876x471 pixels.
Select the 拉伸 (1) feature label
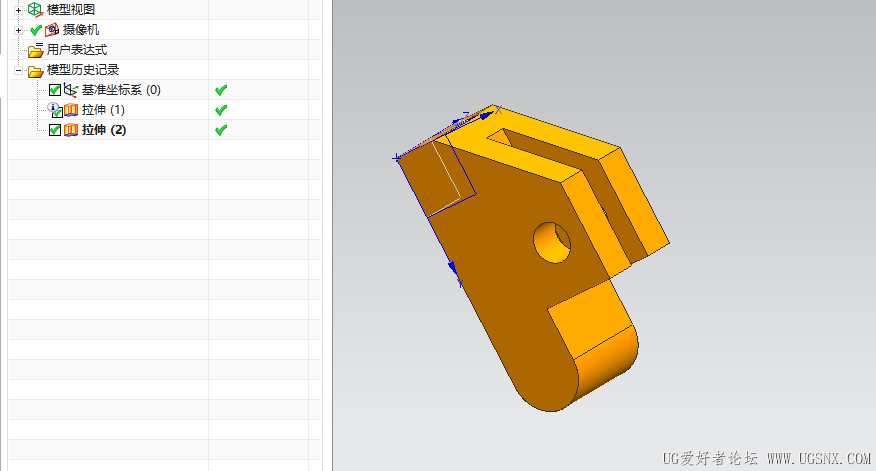(103, 110)
